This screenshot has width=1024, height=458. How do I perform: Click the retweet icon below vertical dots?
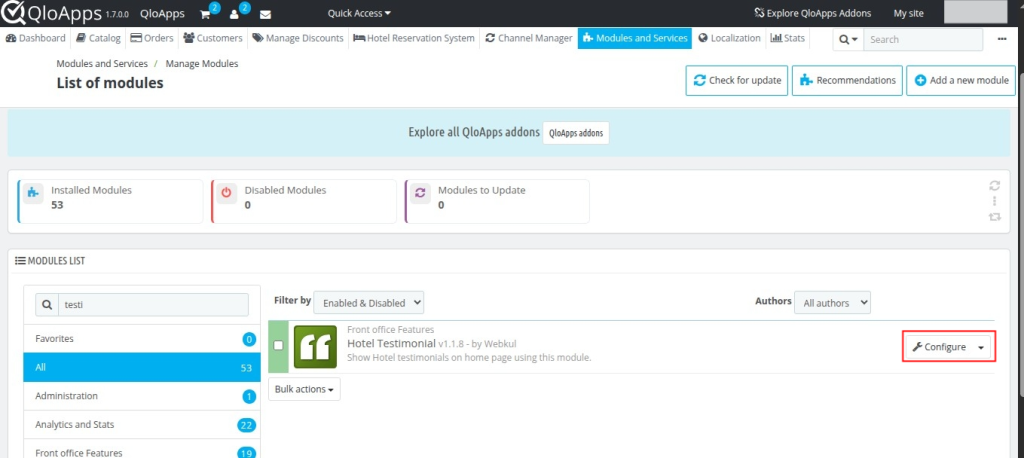click(995, 217)
